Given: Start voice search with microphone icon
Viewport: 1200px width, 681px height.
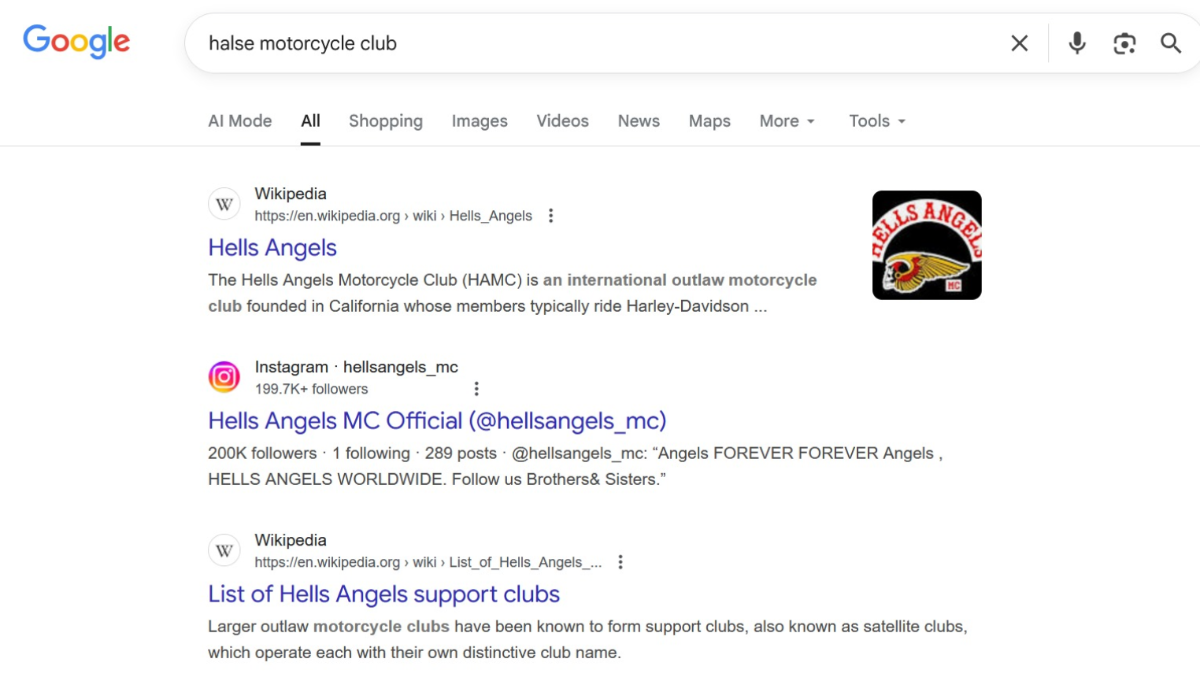Looking at the screenshot, I should point(1077,43).
